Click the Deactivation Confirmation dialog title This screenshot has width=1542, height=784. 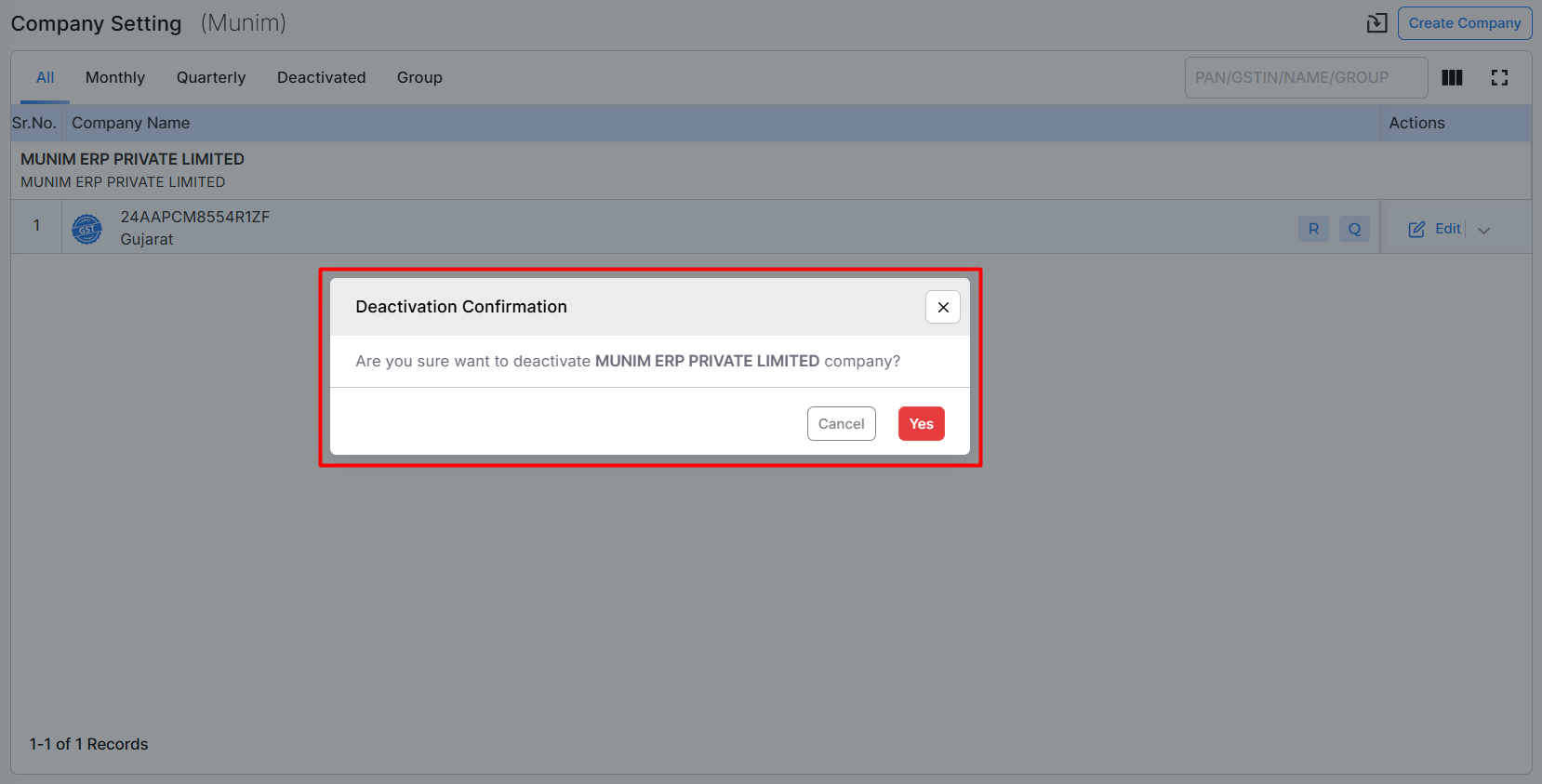click(x=461, y=307)
